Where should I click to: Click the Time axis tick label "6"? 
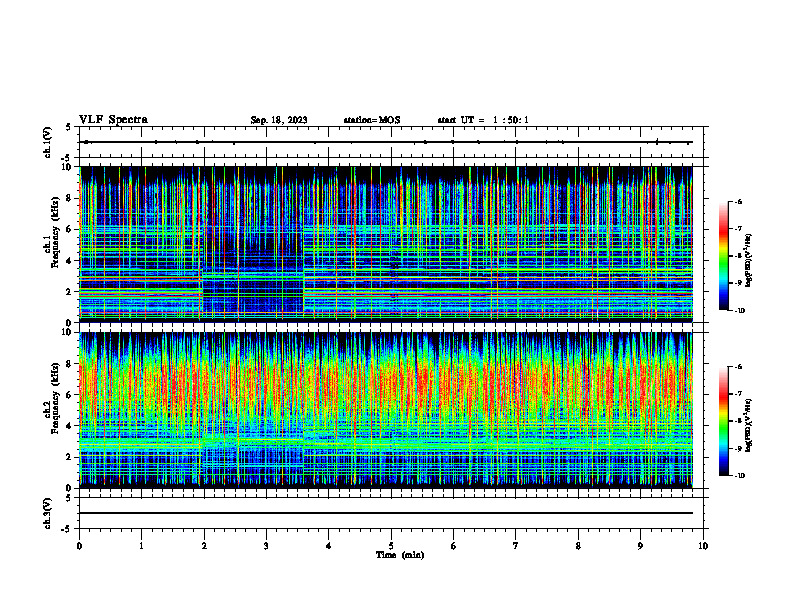454,546
